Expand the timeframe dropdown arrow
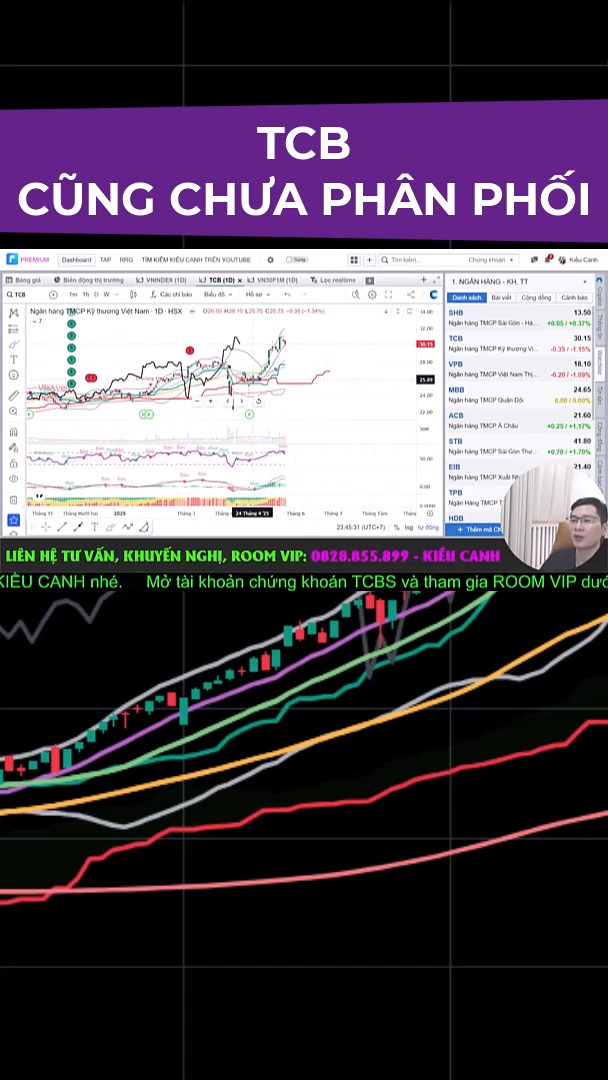This screenshot has width=608, height=1080. [116, 294]
